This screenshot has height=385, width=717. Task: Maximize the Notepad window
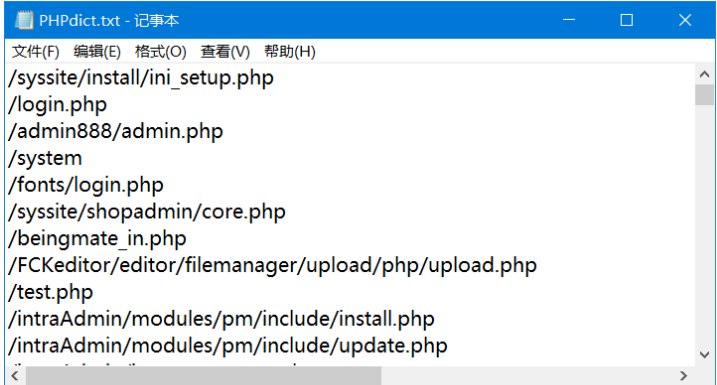pyautogui.click(x=626, y=20)
